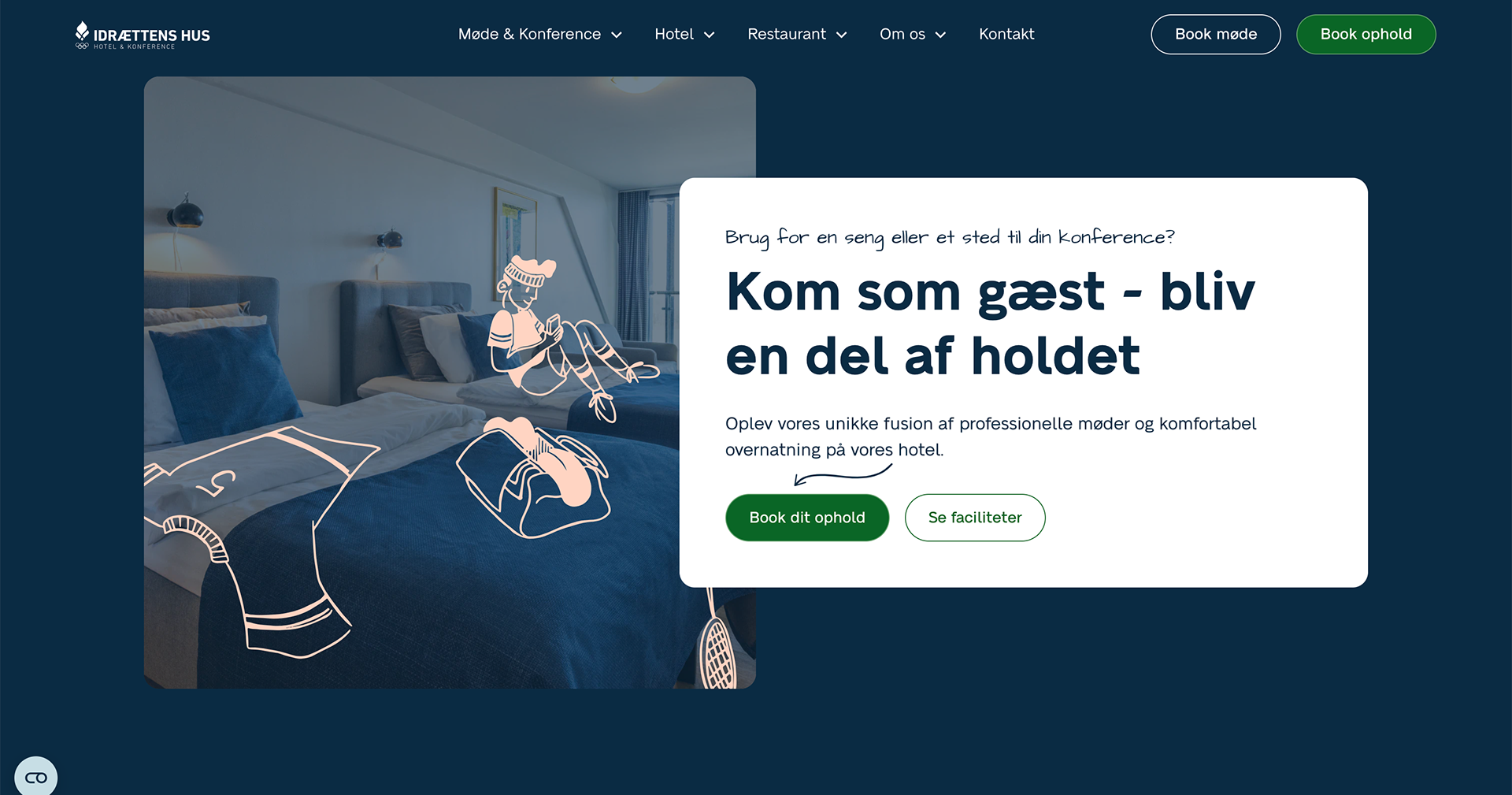Screen dimensions: 1512x795
Task: Open the cookie consent icon
Action: [36, 777]
